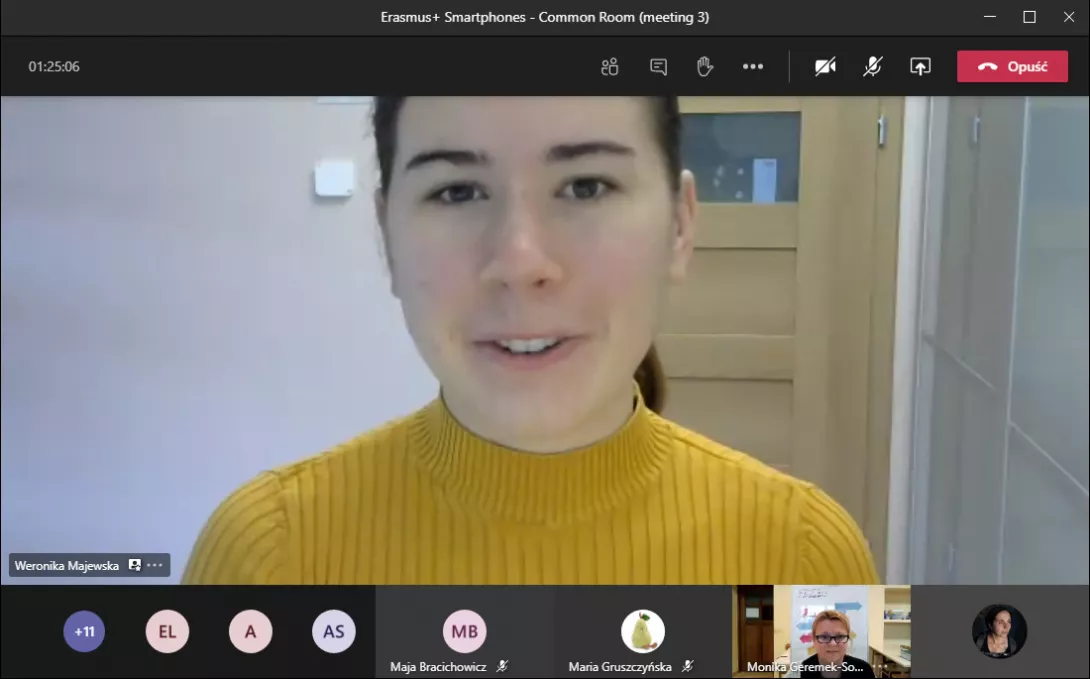The image size is (1090, 679).
Task: Click the A participant avatar
Action: tap(250, 632)
